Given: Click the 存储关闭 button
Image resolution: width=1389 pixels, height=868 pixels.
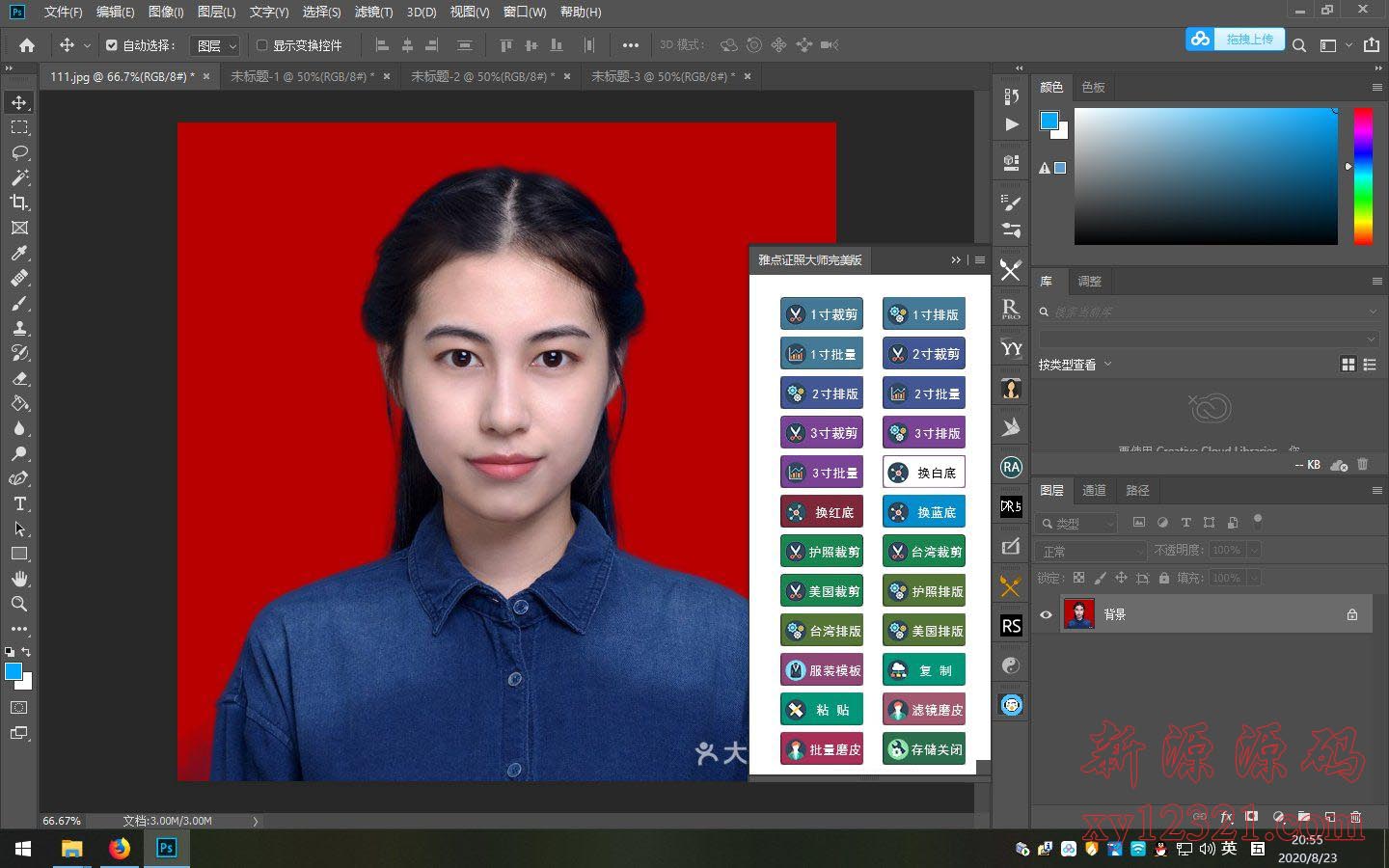Looking at the screenshot, I should coord(924,748).
